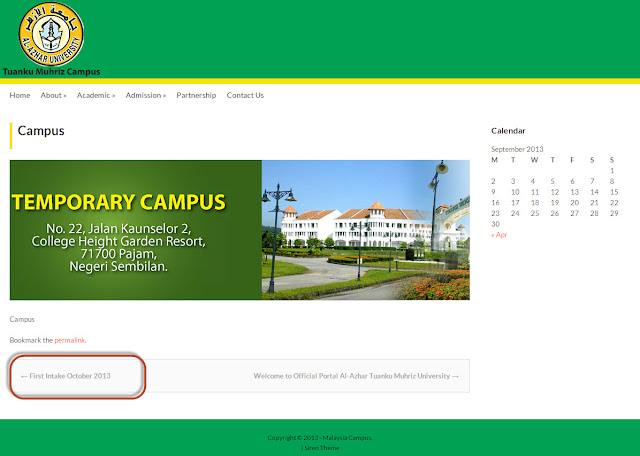640x456 pixels.
Task: Click the Al-Azhar University logo
Action: (51, 34)
